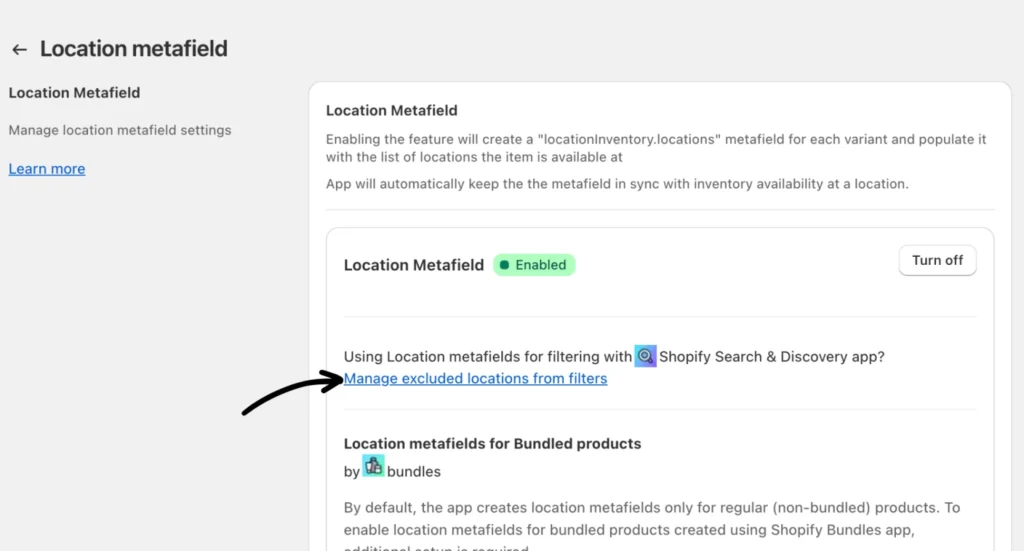Open Manage excluded locations from filters

[x=475, y=378]
